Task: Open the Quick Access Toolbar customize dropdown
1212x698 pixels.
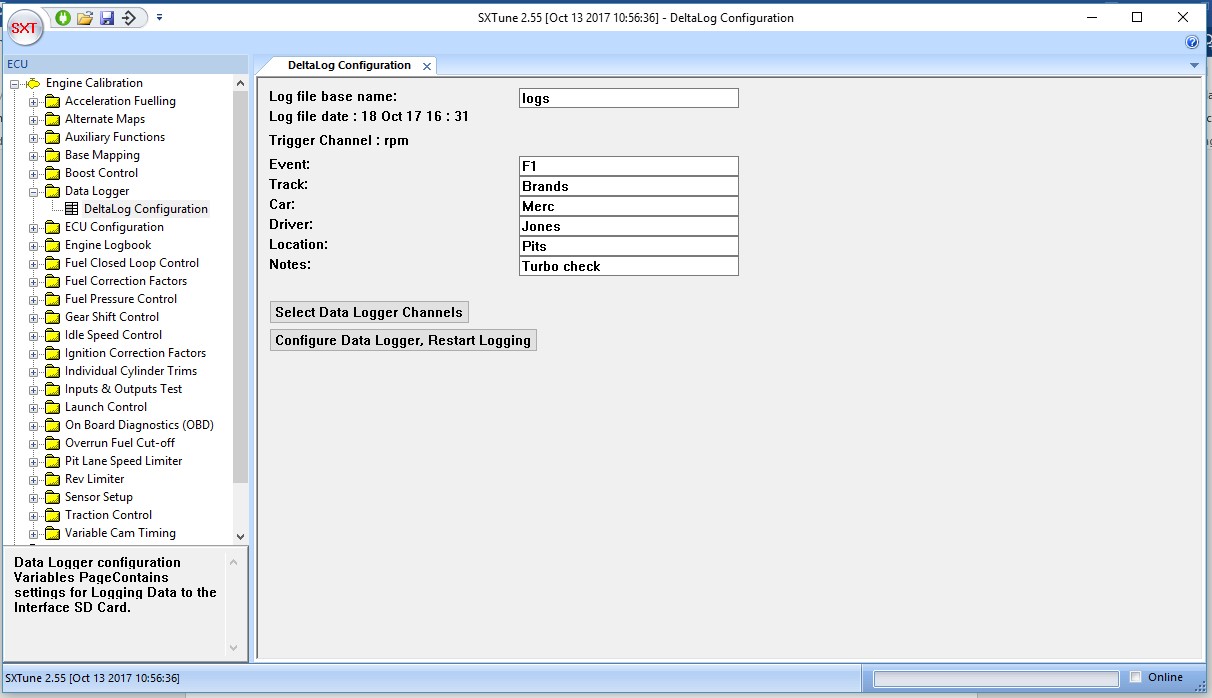Action: coord(160,18)
